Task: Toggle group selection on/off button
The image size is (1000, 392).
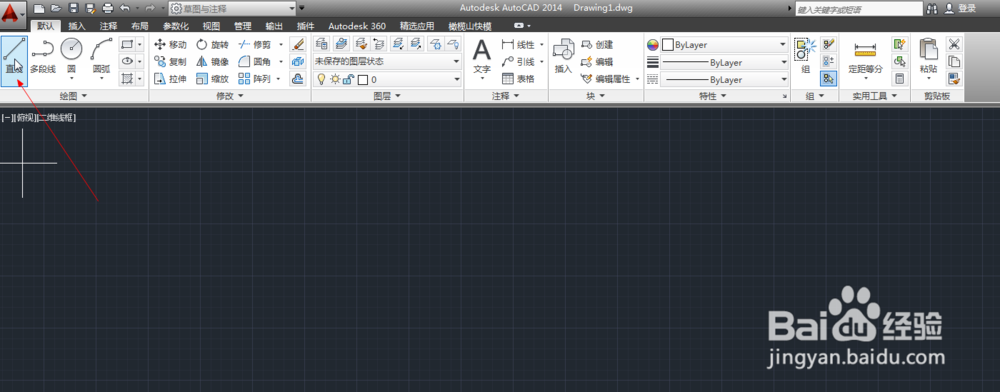Action: 828,78
